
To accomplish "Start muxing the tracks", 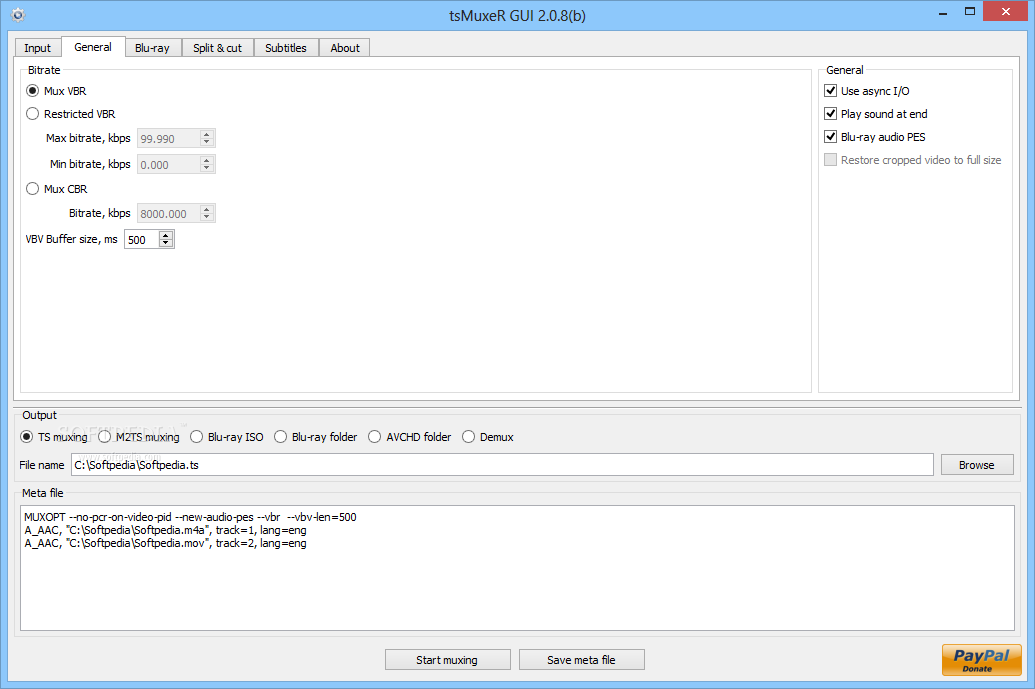I will point(448,659).
